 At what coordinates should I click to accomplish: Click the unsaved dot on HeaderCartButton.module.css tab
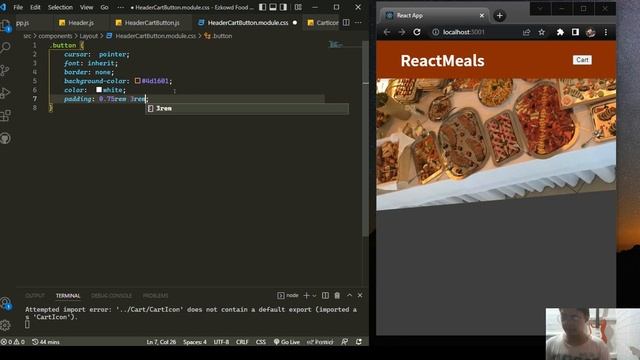coord(295,23)
